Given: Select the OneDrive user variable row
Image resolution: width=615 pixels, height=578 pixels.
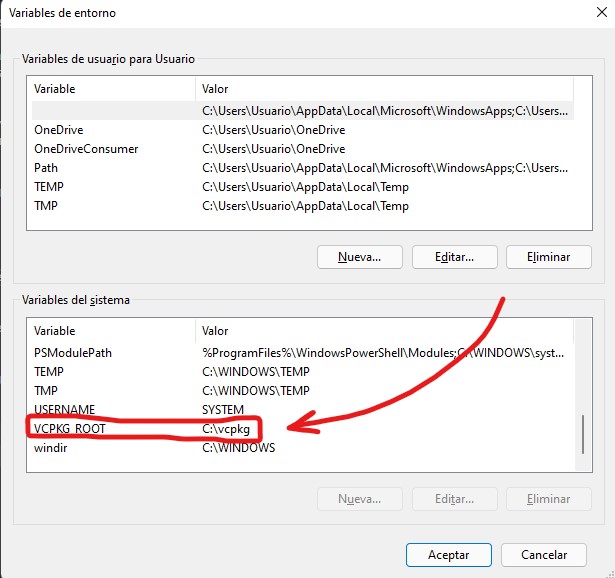Looking at the screenshot, I should pyautogui.click(x=303, y=130).
